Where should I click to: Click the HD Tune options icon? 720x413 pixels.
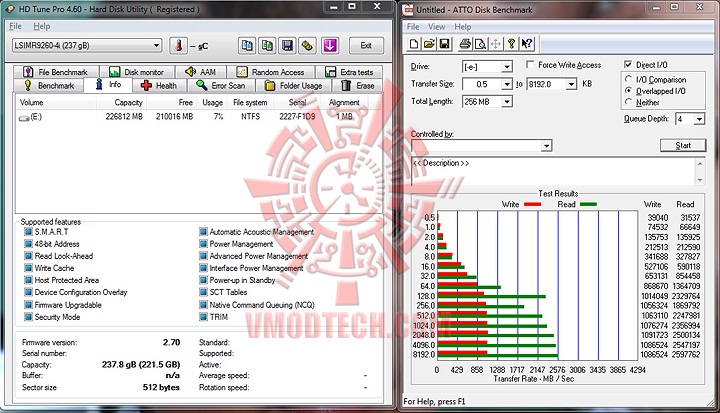point(308,45)
